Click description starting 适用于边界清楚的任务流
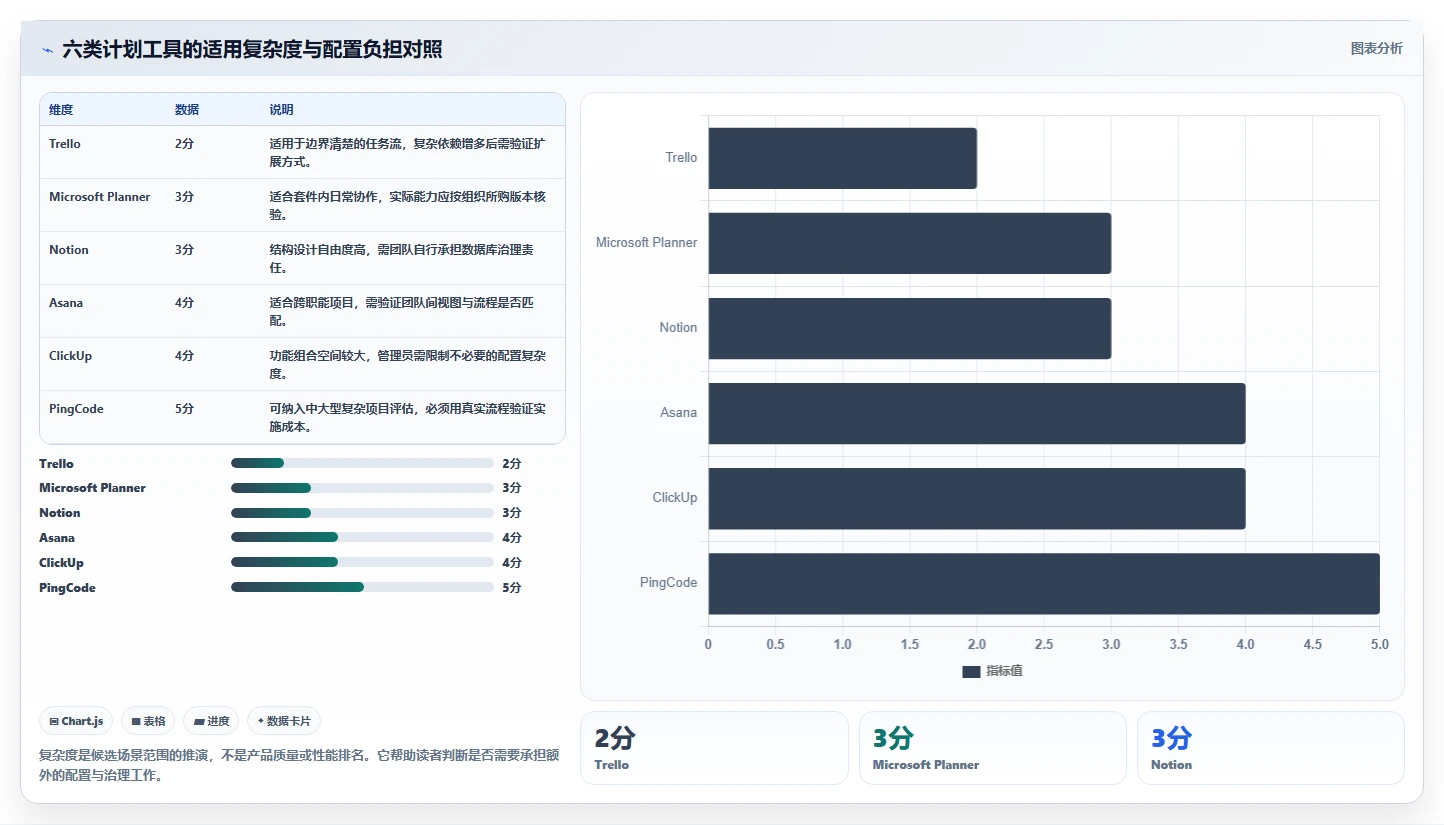The height and width of the screenshot is (825, 1444). 407,152
